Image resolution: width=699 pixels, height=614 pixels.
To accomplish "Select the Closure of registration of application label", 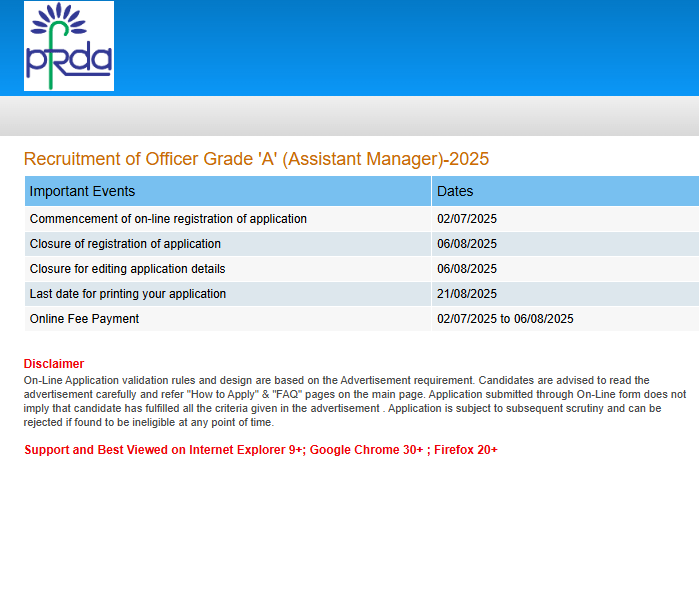I will tap(125, 244).
